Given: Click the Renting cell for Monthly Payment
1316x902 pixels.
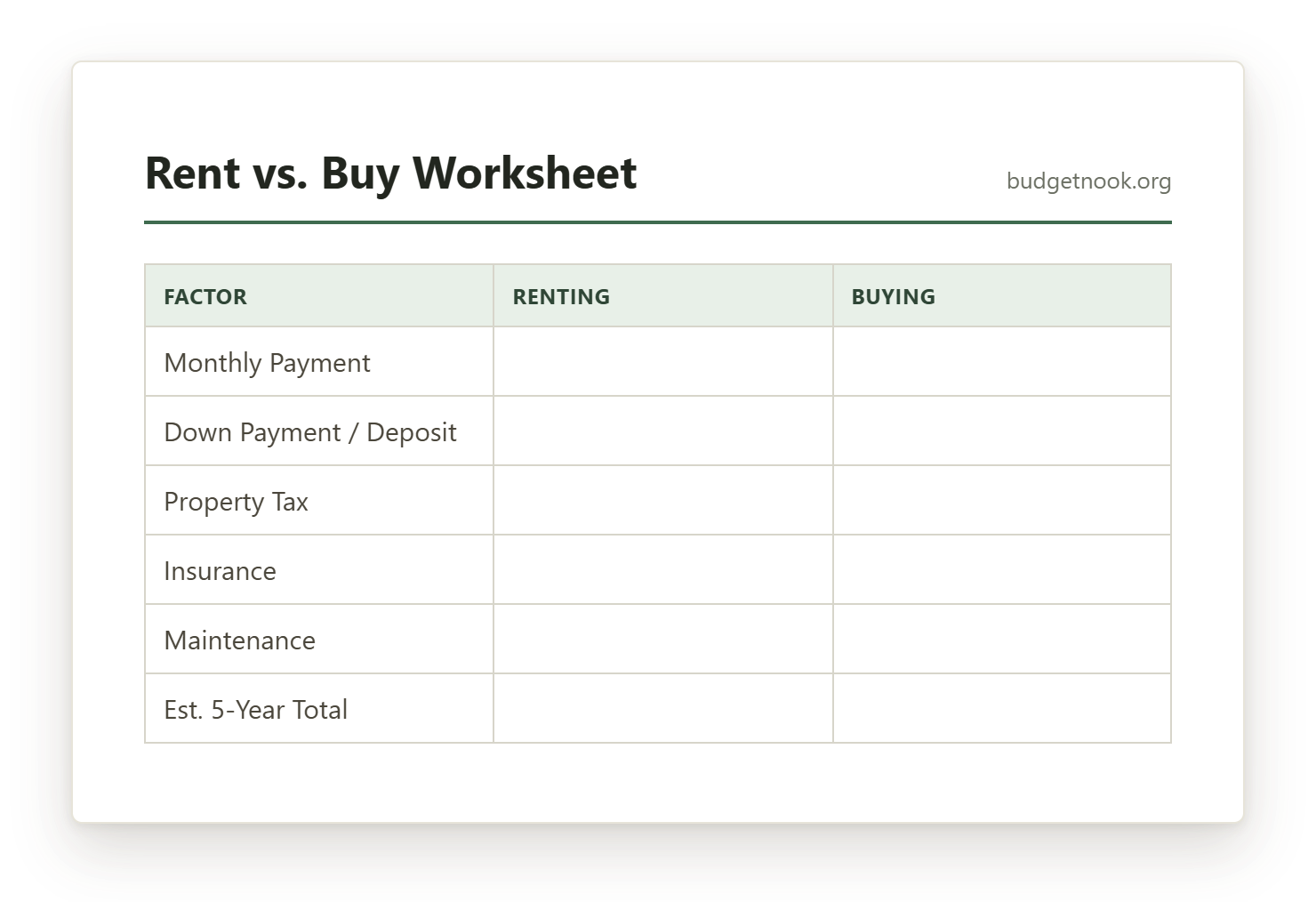Looking at the screenshot, I should (x=663, y=362).
